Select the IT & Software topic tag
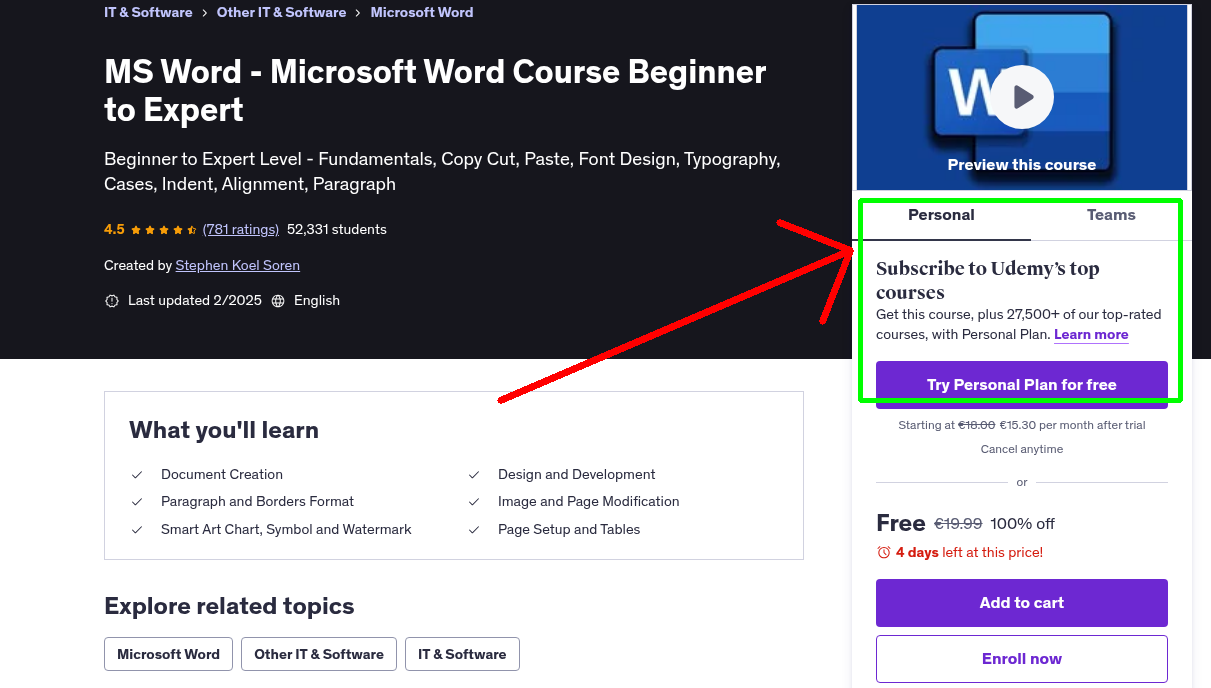The image size is (1211, 688). click(462, 654)
